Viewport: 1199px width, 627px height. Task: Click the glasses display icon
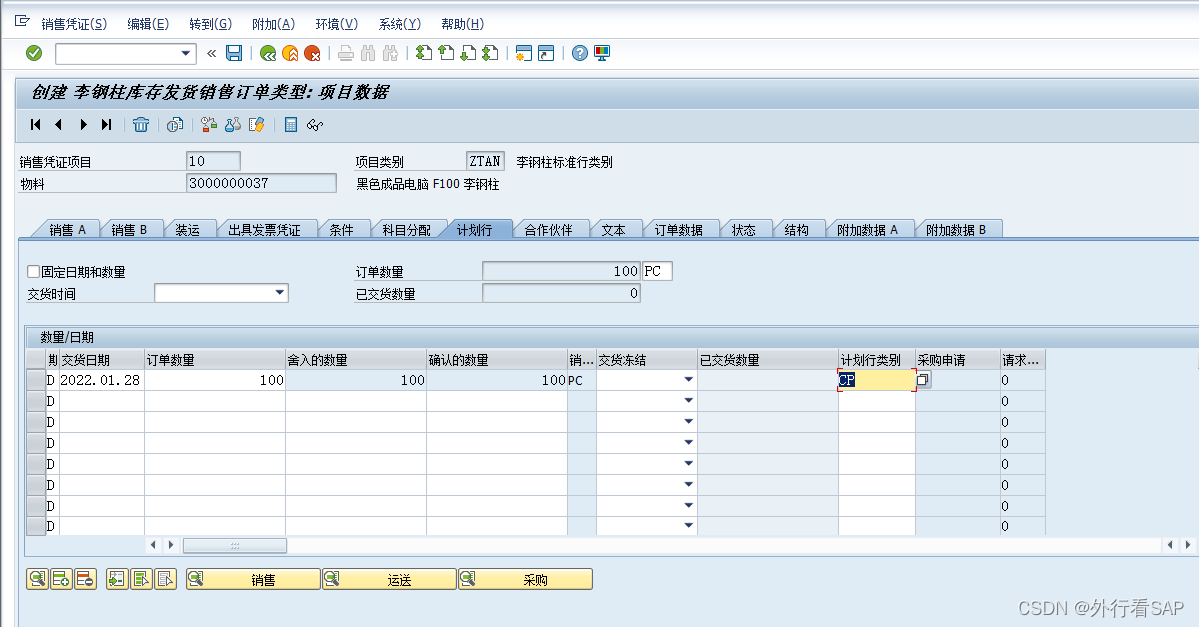point(314,125)
